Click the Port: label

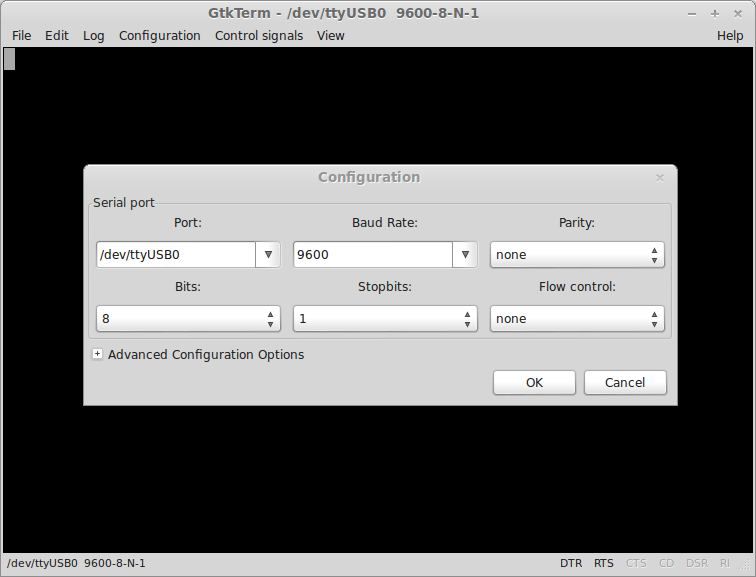(188, 223)
